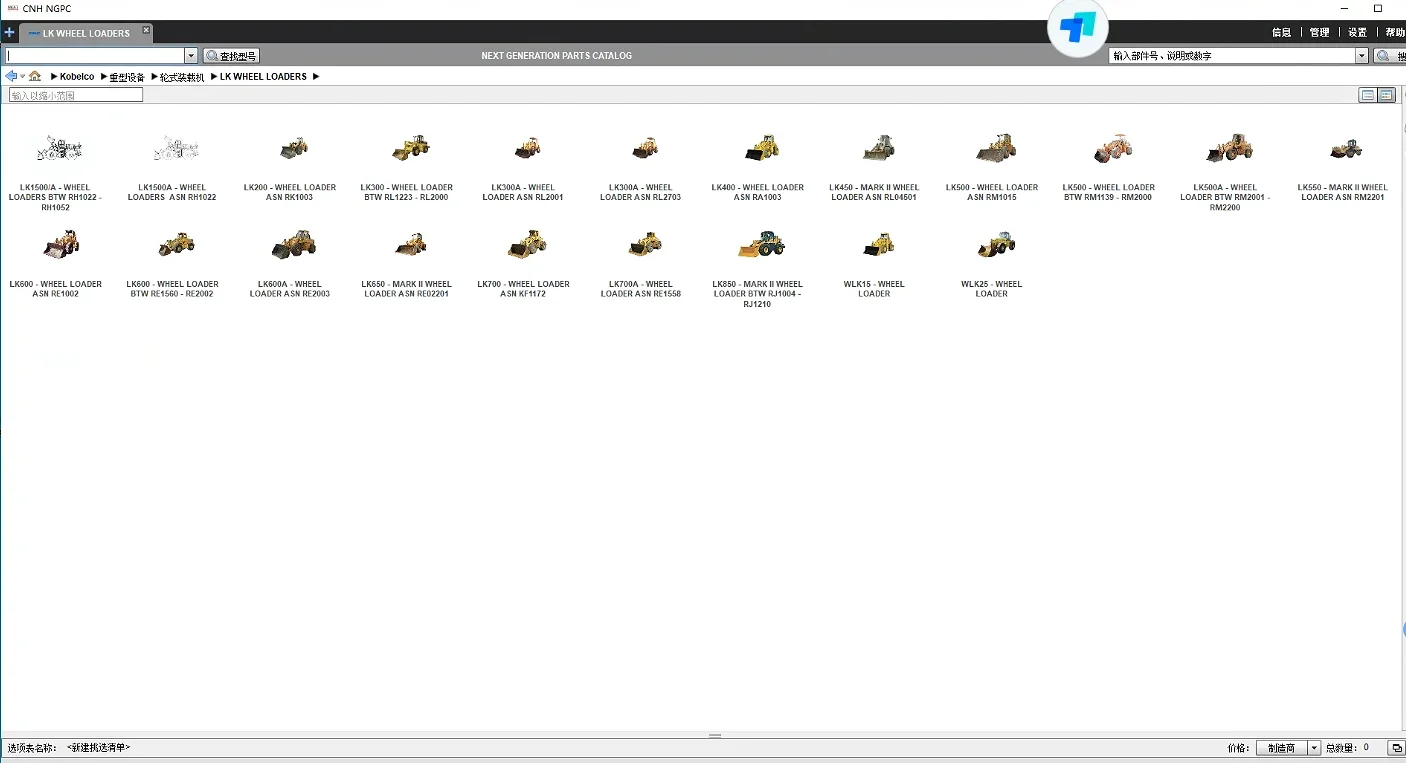Click the home icon in breadcrumb bar
This screenshot has height=763, width=1406.
(35, 76)
